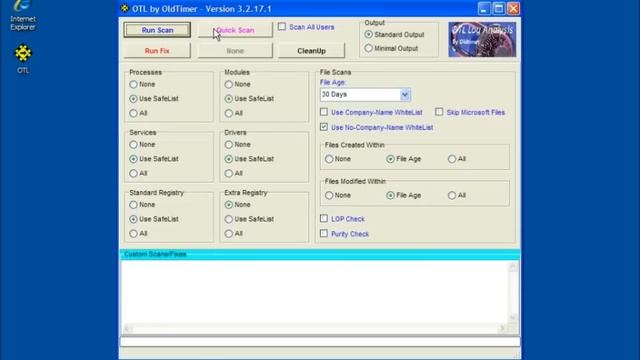
Task: Set Extra Registry to Use SafeList
Action: (x=229, y=219)
